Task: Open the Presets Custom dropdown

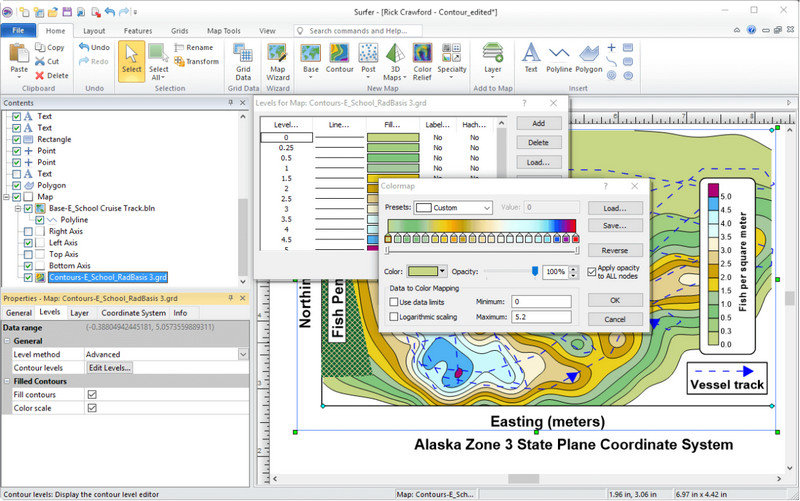Action: (x=454, y=207)
